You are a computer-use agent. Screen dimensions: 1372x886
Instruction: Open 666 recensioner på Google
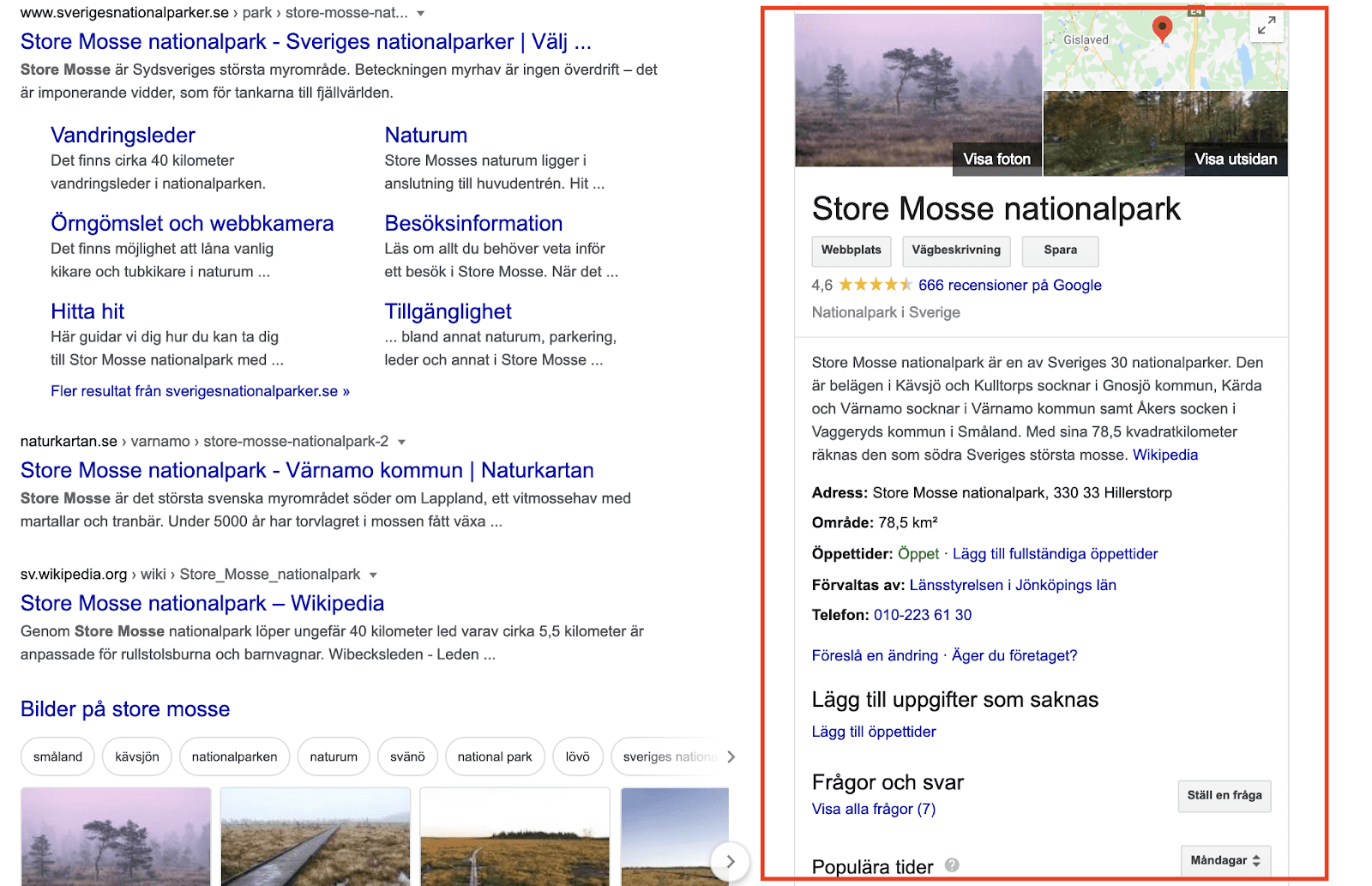pyautogui.click(x=1010, y=285)
